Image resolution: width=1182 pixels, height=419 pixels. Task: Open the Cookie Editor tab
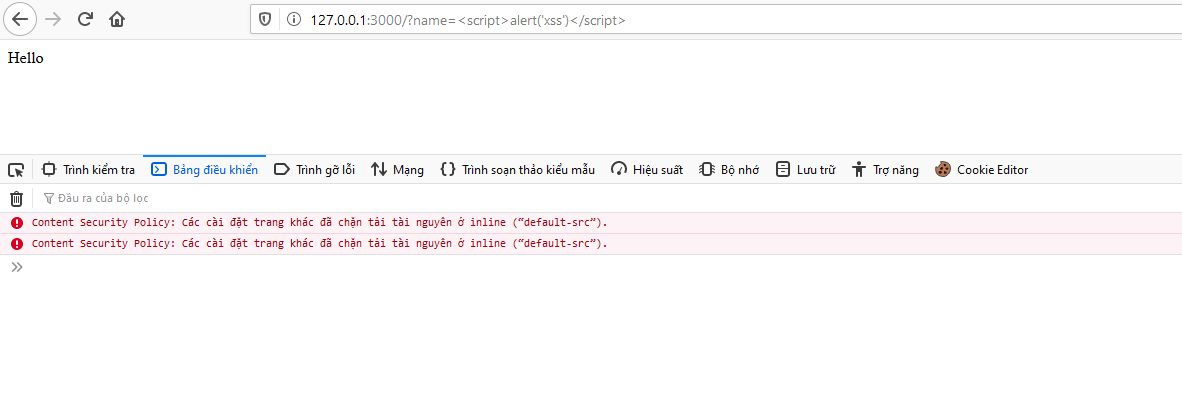pyautogui.click(x=981, y=170)
